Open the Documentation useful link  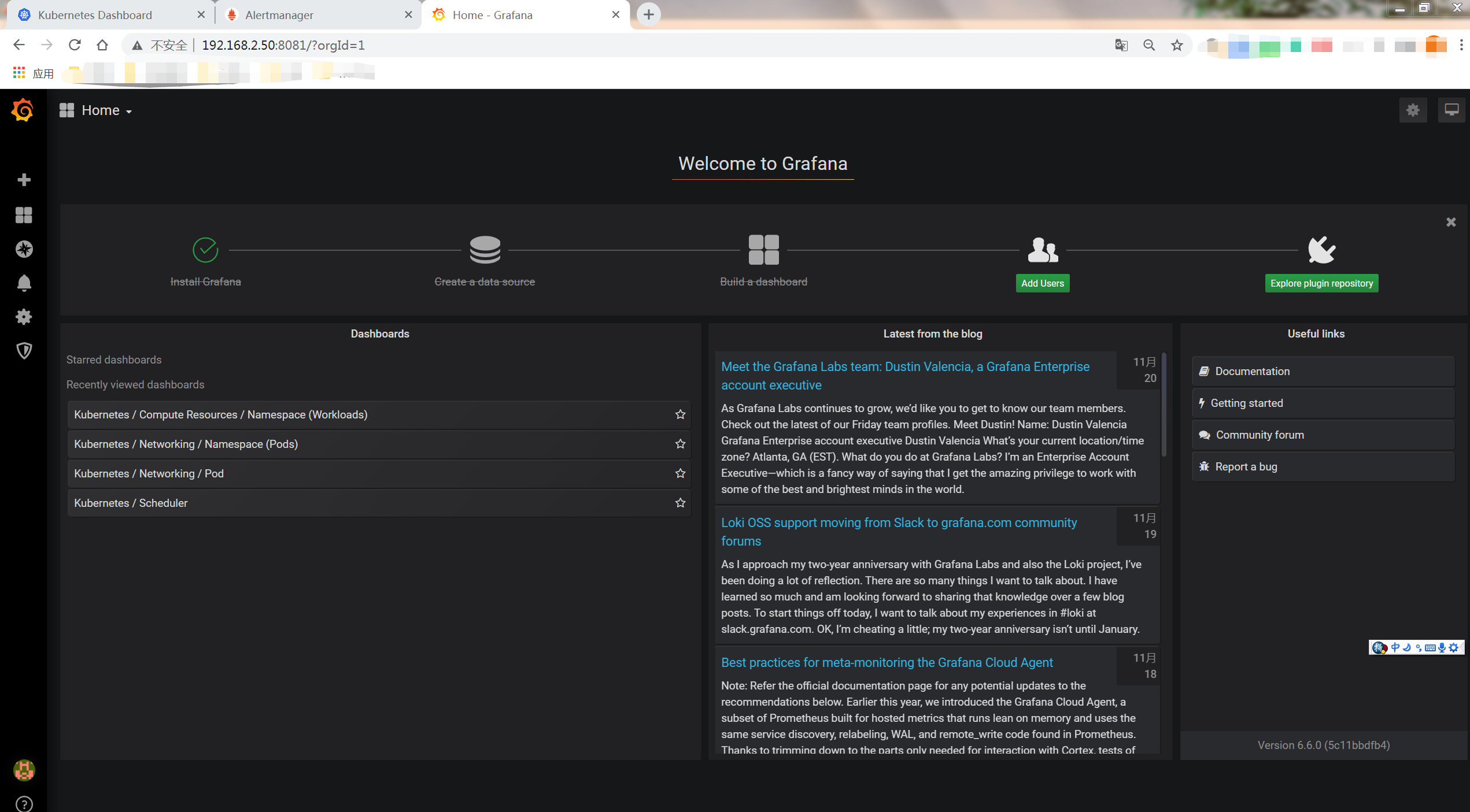tap(1252, 371)
